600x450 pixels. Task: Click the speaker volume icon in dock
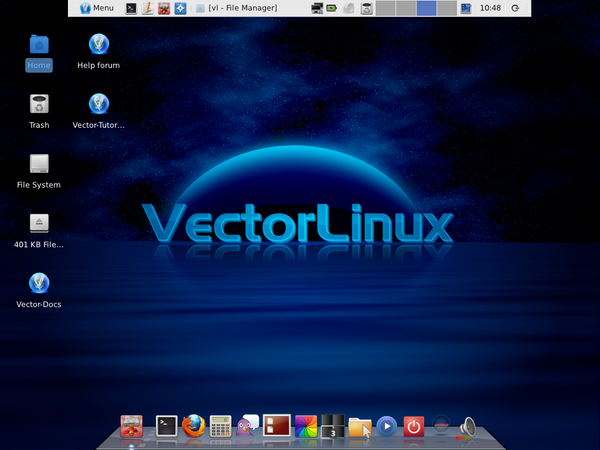point(468,427)
